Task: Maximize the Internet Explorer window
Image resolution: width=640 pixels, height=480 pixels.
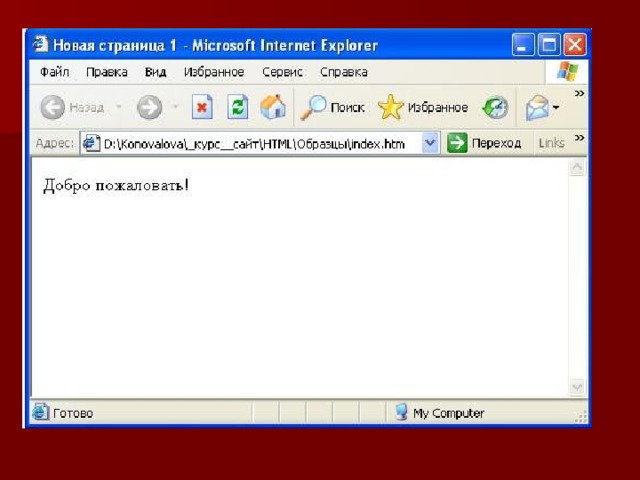Action: point(549,44)
